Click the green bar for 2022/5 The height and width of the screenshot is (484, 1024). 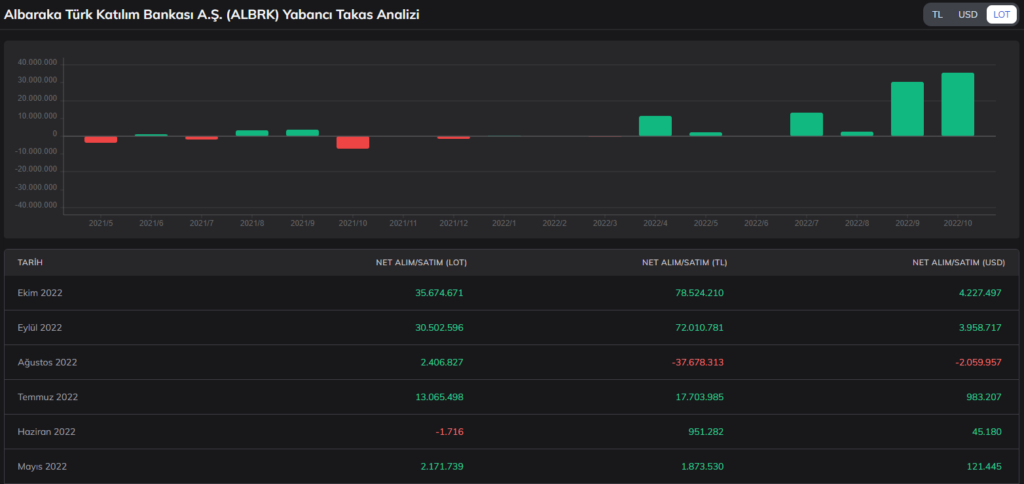706,134
